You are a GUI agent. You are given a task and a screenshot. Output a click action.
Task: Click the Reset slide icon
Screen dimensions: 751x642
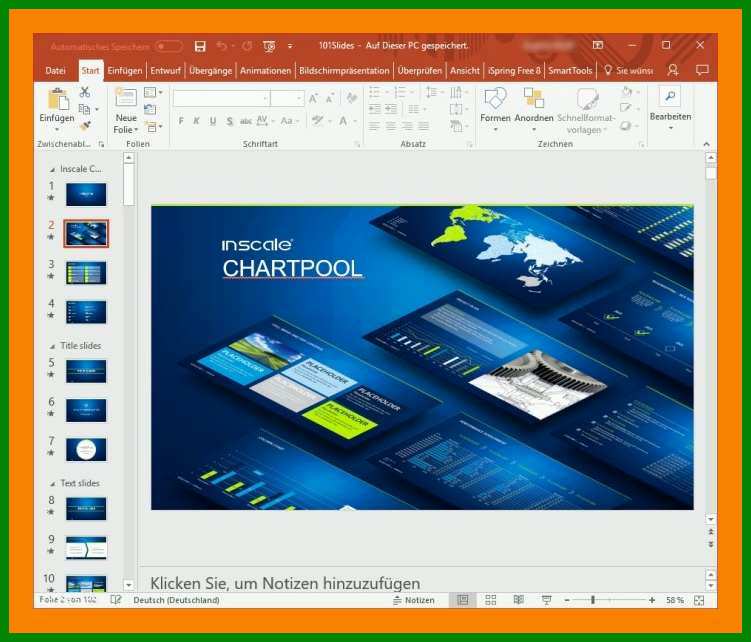150,109
